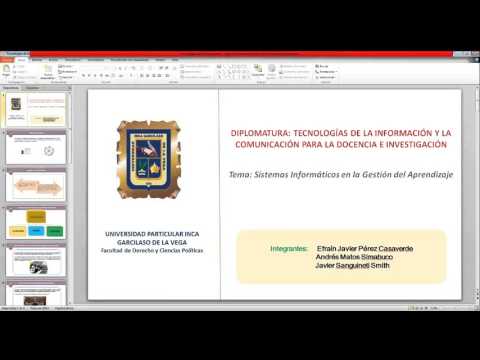Click the 'Tema: Sistemas Informáticos' subtitle

(341, 175)
